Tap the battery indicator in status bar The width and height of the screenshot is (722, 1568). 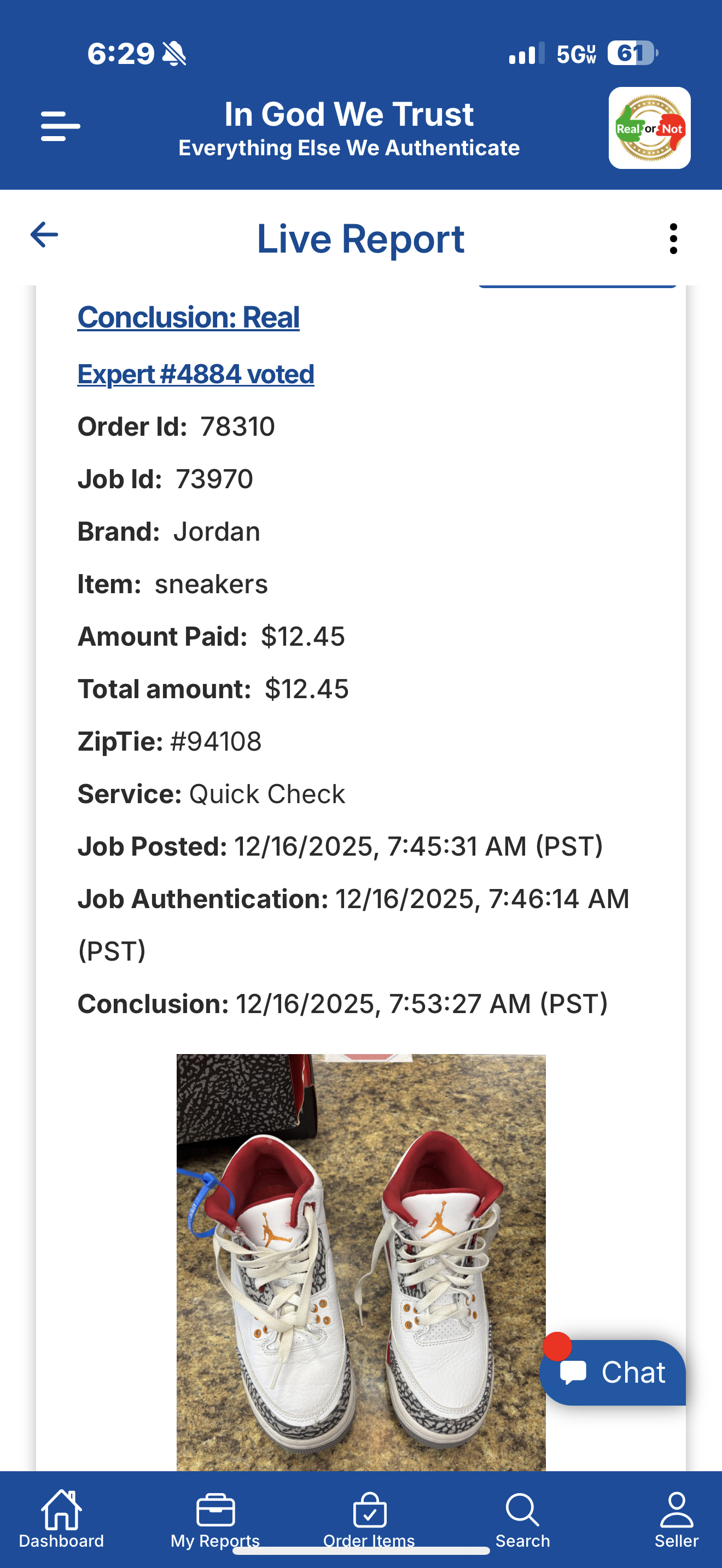click(x=632, y=54)
